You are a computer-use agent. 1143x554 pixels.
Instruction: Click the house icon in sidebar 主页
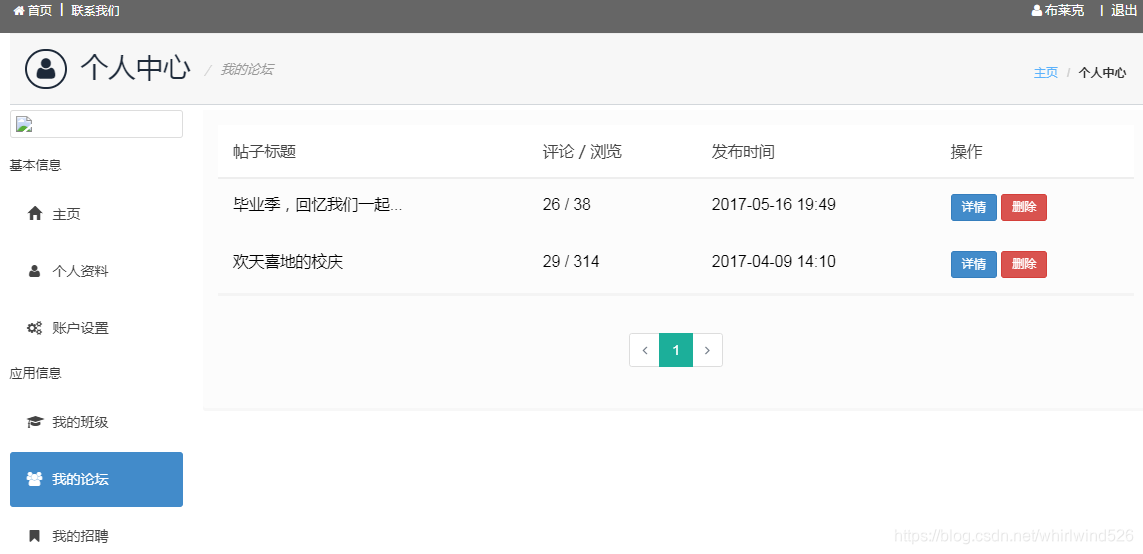[x=34, y=214]
